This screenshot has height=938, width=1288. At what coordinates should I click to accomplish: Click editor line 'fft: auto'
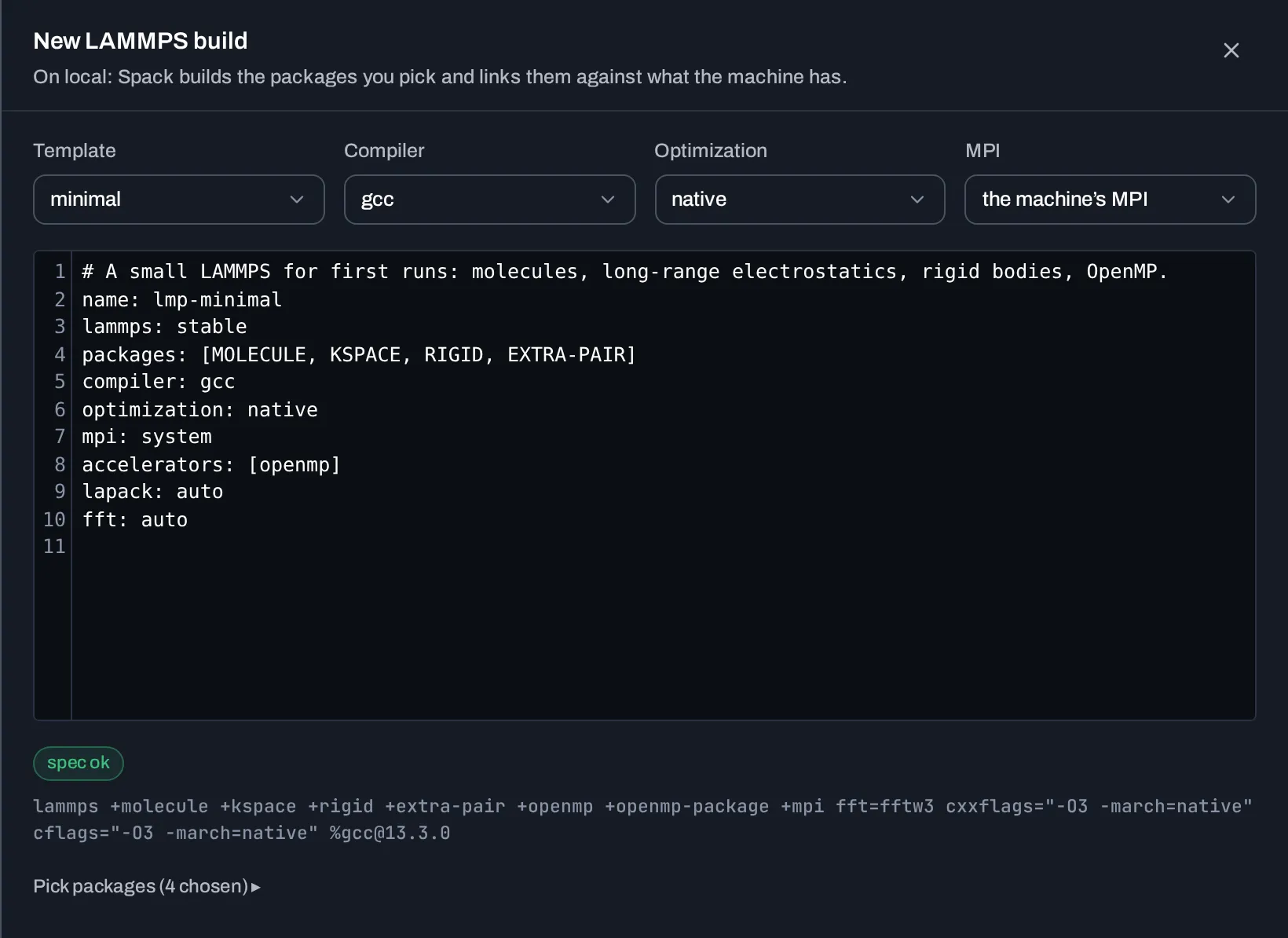(x=134, y=519)
